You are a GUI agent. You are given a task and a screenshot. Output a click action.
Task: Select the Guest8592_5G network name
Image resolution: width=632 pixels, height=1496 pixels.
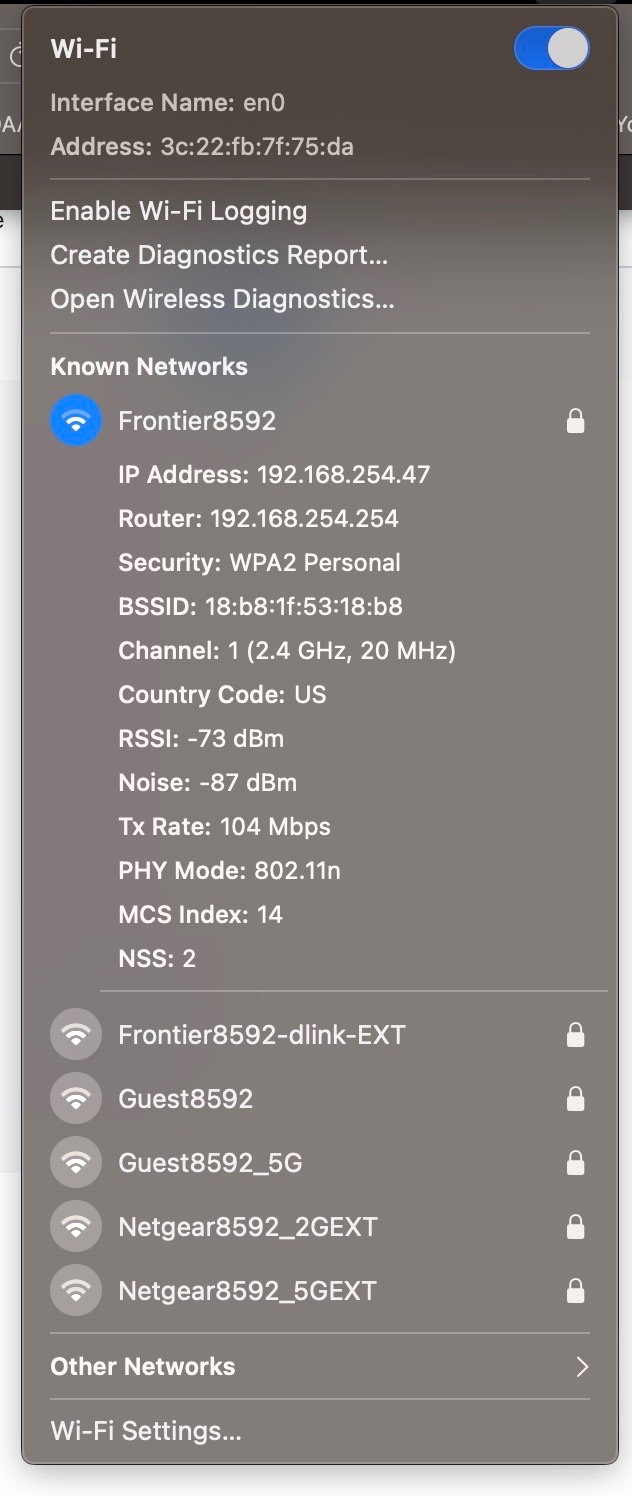[210, 1162]
